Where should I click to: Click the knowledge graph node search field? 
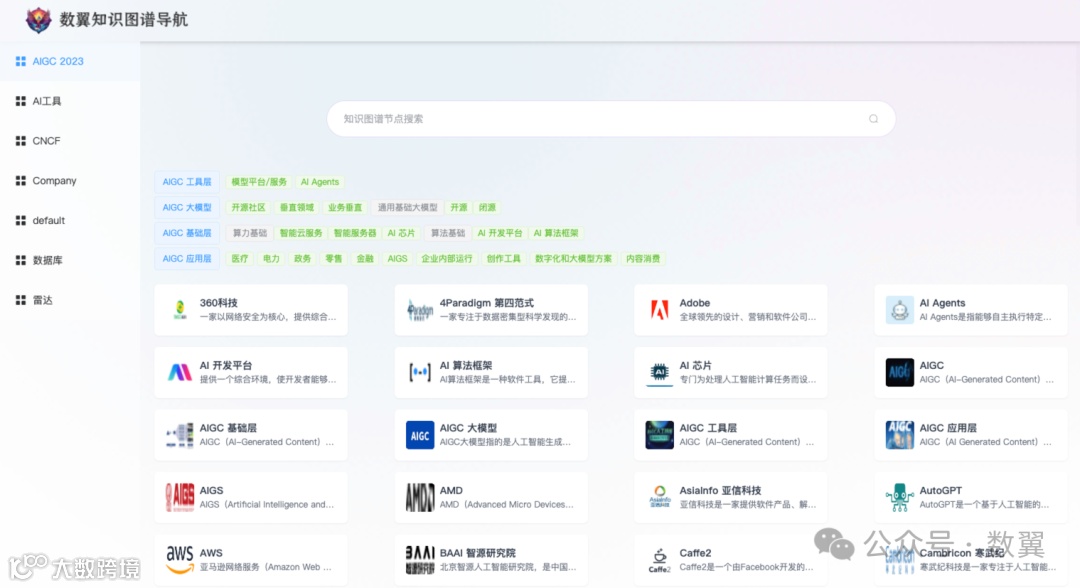click(x=611, y=118)
